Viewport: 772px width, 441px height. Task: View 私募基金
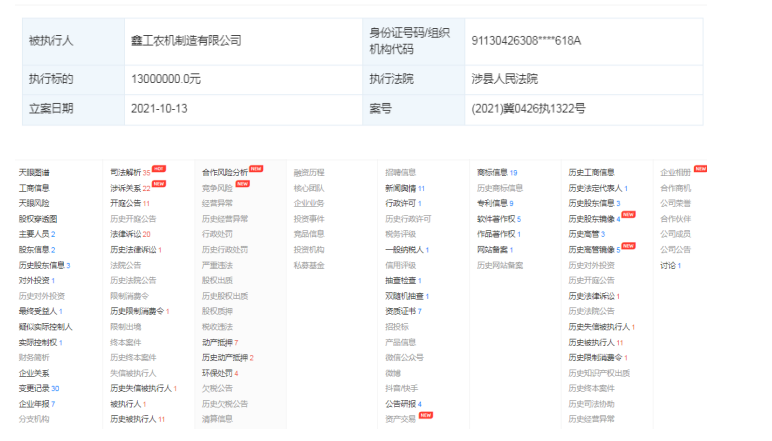click(x=309, y=265)
